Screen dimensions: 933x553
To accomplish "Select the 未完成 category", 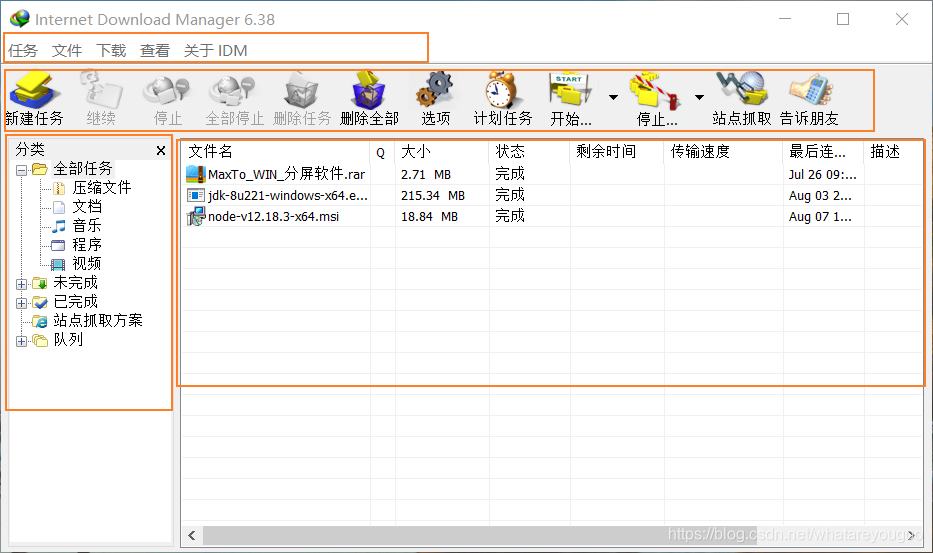I will coord(76,282).
